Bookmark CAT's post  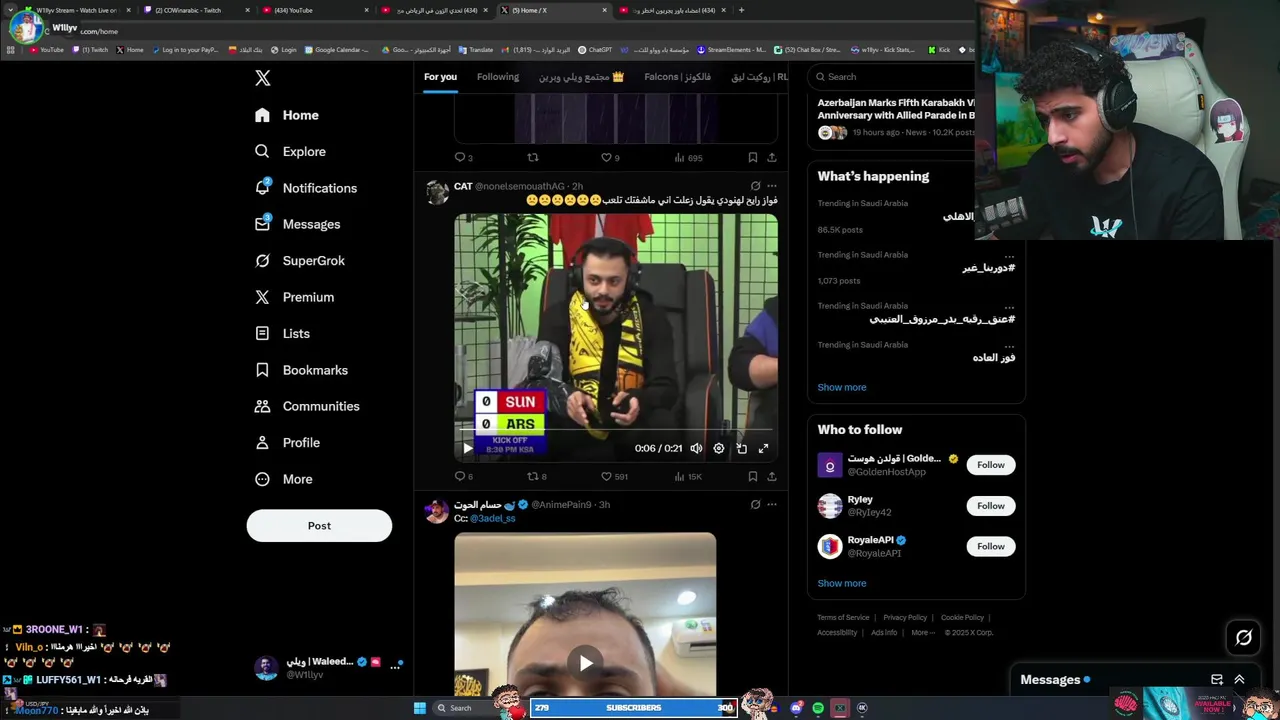753,477
